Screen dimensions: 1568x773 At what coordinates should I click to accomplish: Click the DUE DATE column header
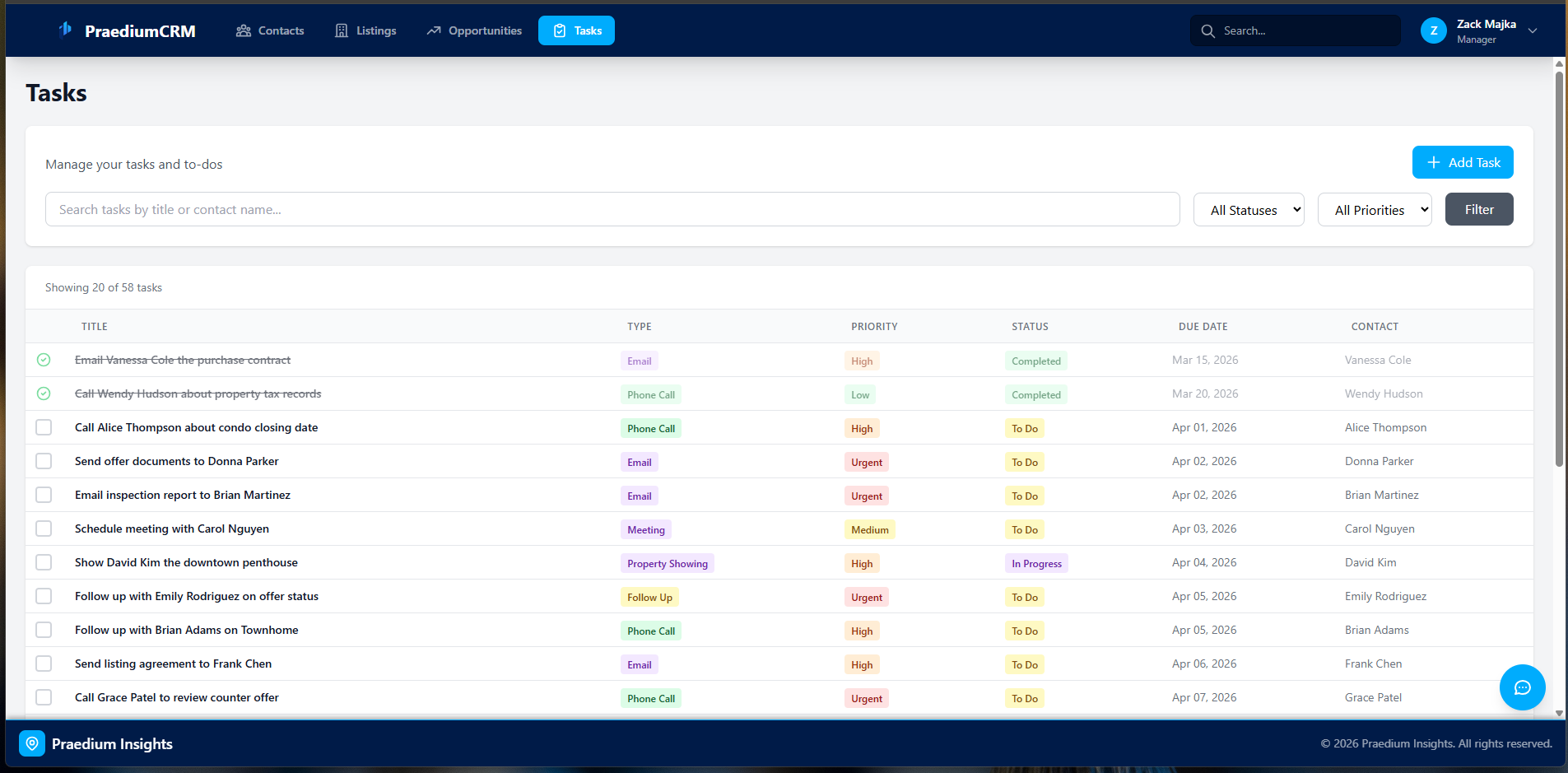[x=1203, y=326]
